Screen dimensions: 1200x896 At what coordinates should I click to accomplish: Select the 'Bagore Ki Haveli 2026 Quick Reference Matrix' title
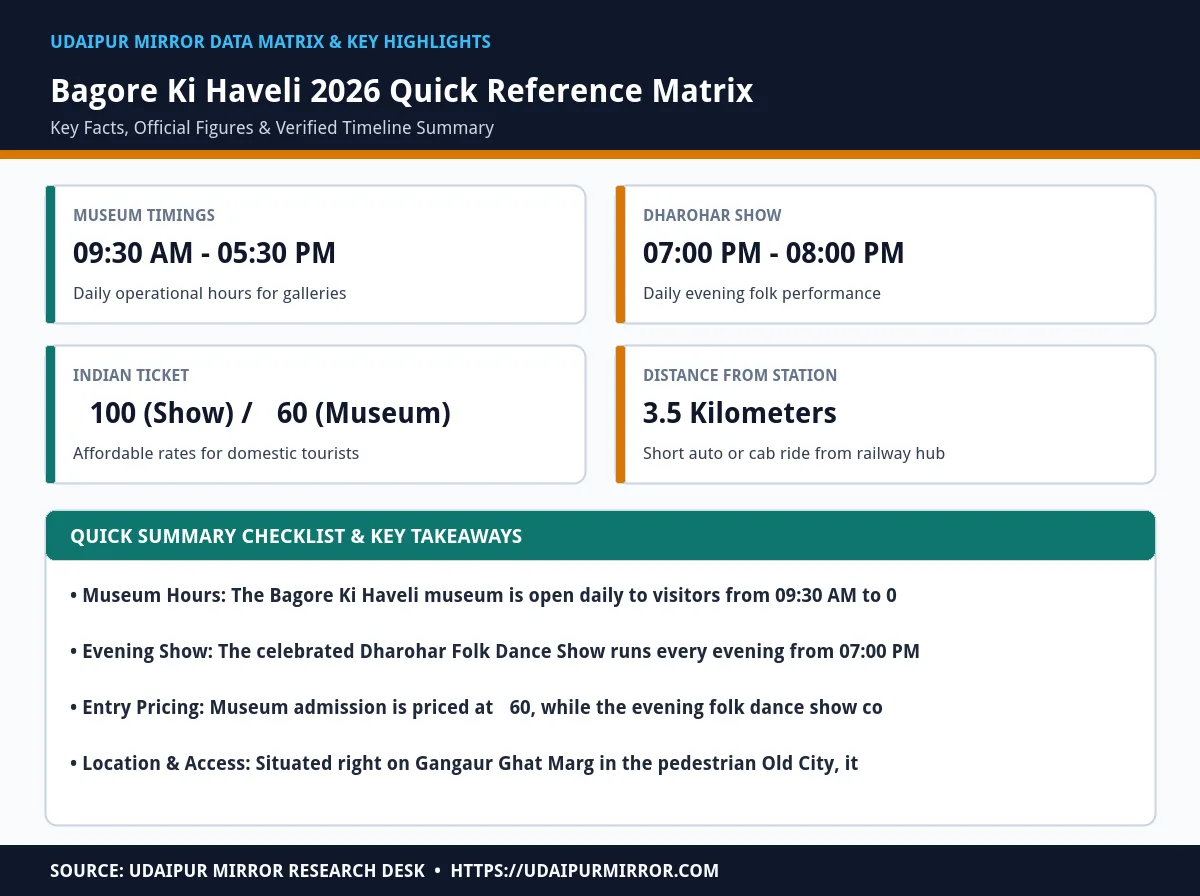point(402,91)
